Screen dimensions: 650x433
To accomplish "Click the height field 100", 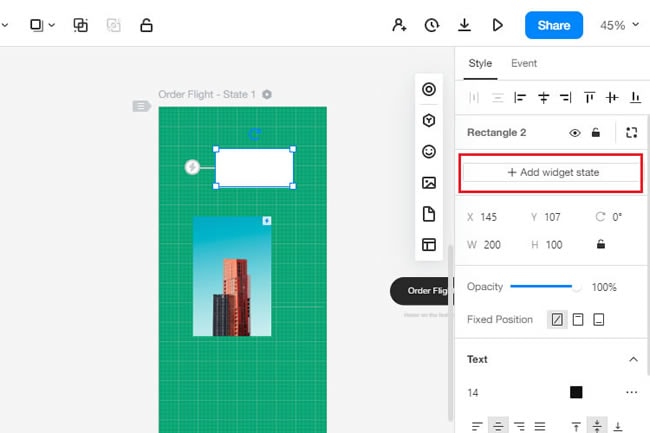I will [554, 245].
